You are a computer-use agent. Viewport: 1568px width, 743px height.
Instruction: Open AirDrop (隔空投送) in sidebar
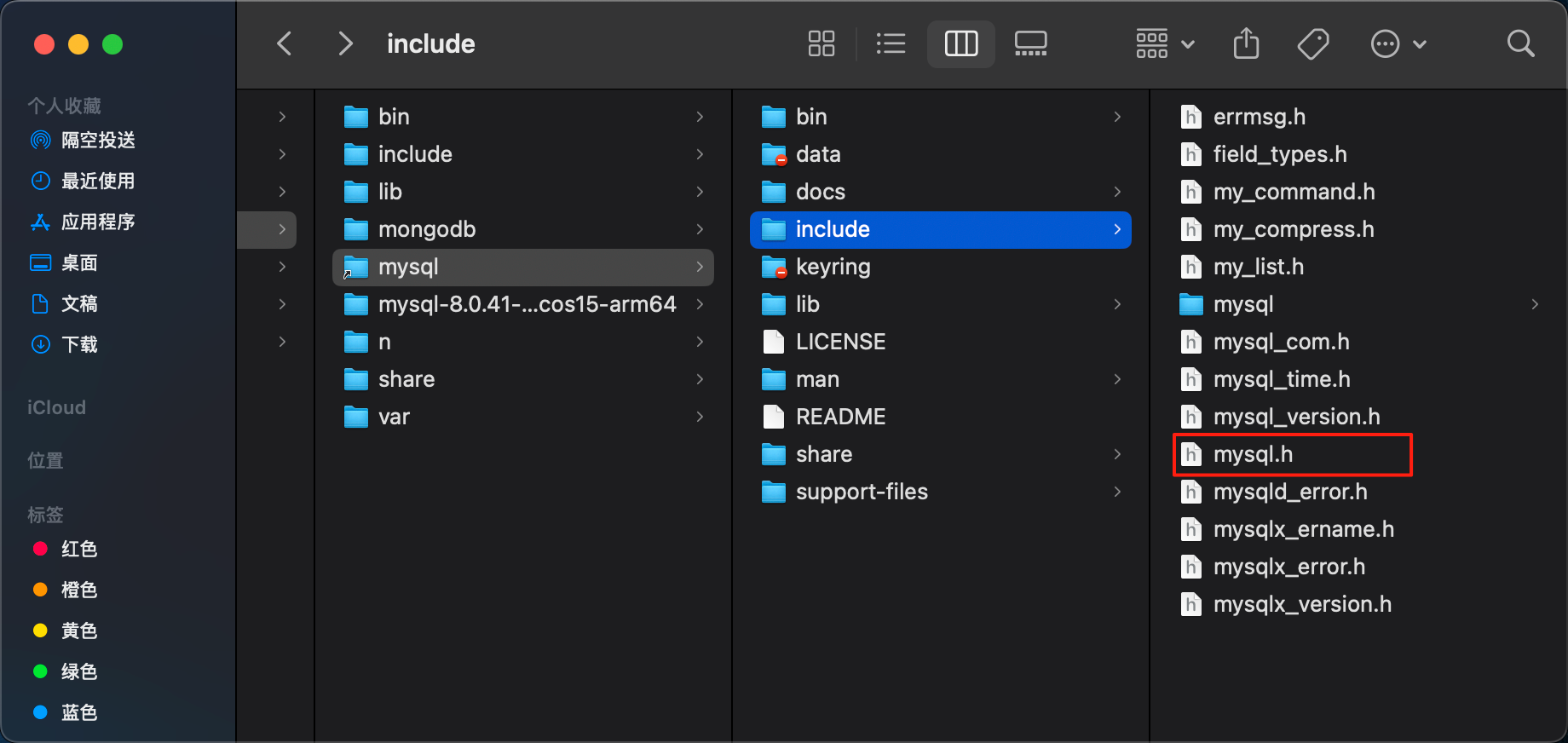(97, 141)
